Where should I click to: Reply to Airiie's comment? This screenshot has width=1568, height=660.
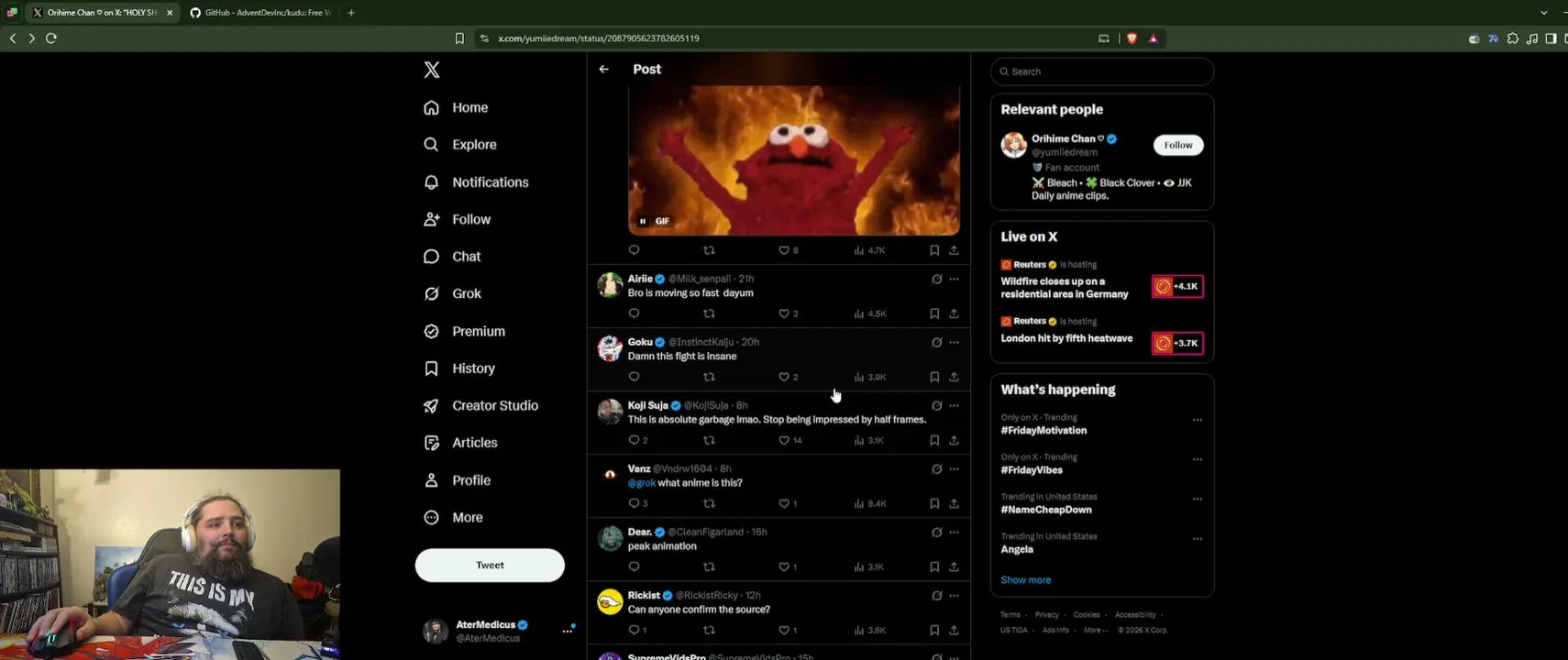pos(634,313)
